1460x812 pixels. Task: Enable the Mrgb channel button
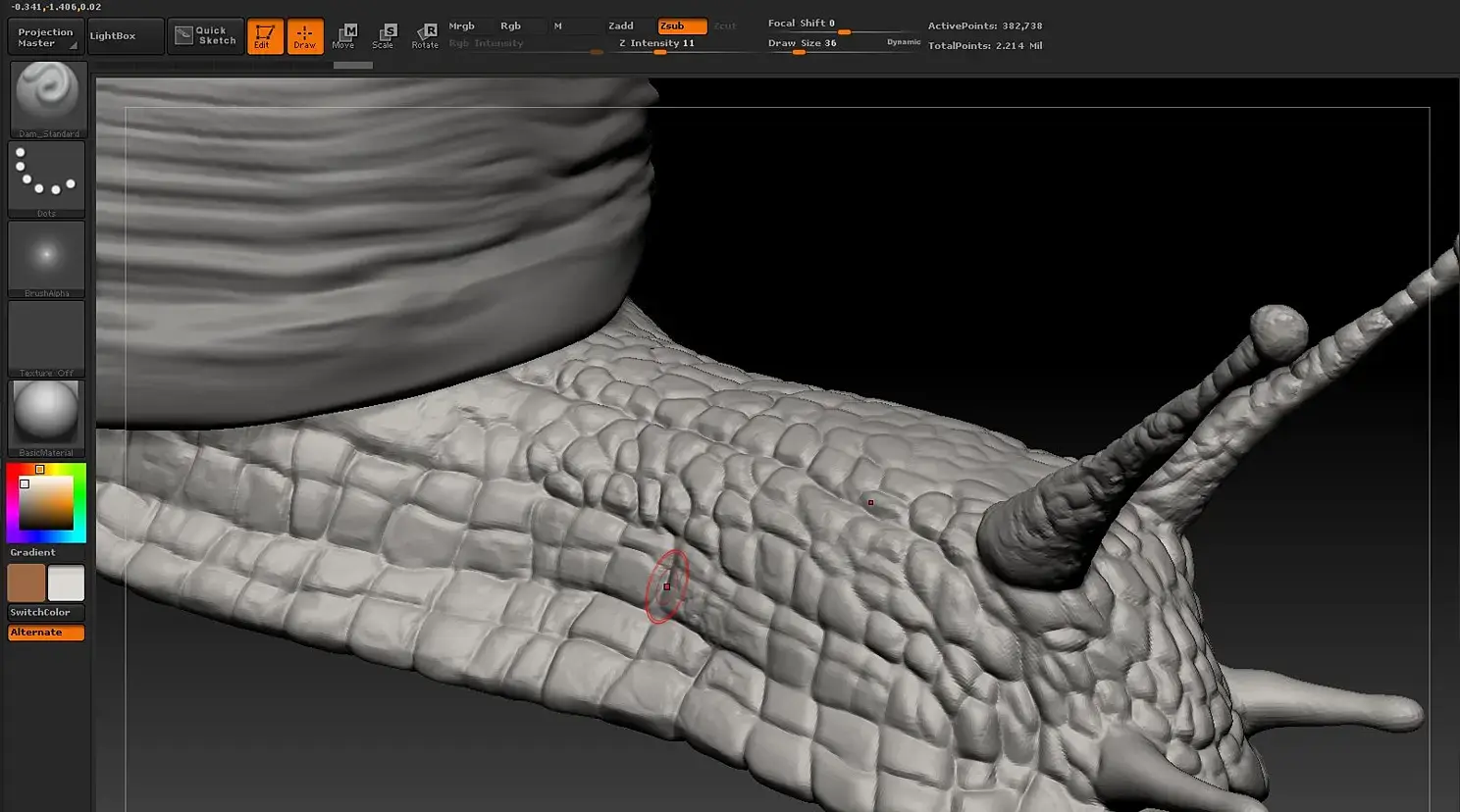(x=461, y=26)
